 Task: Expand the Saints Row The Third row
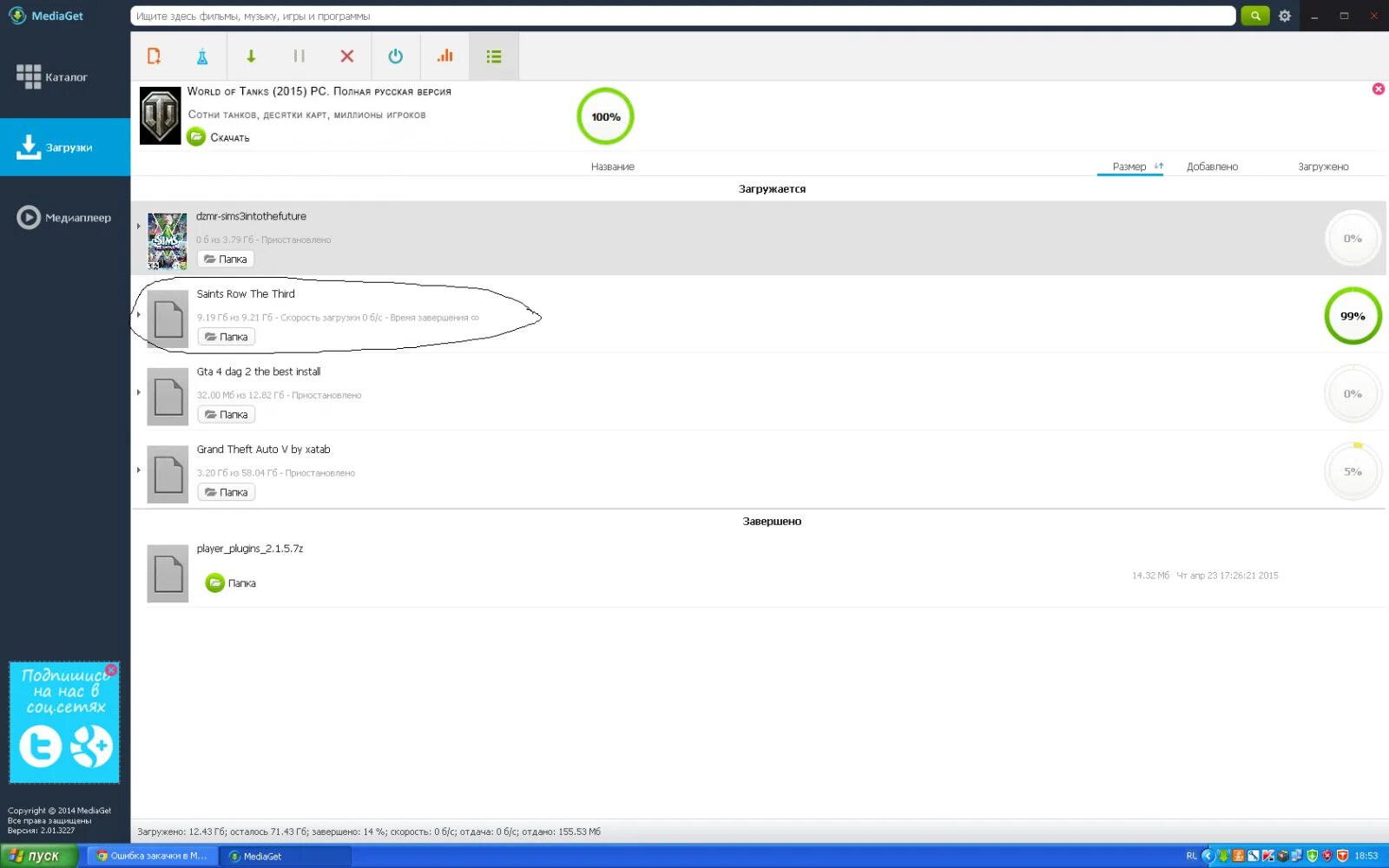tap(139, 314)
